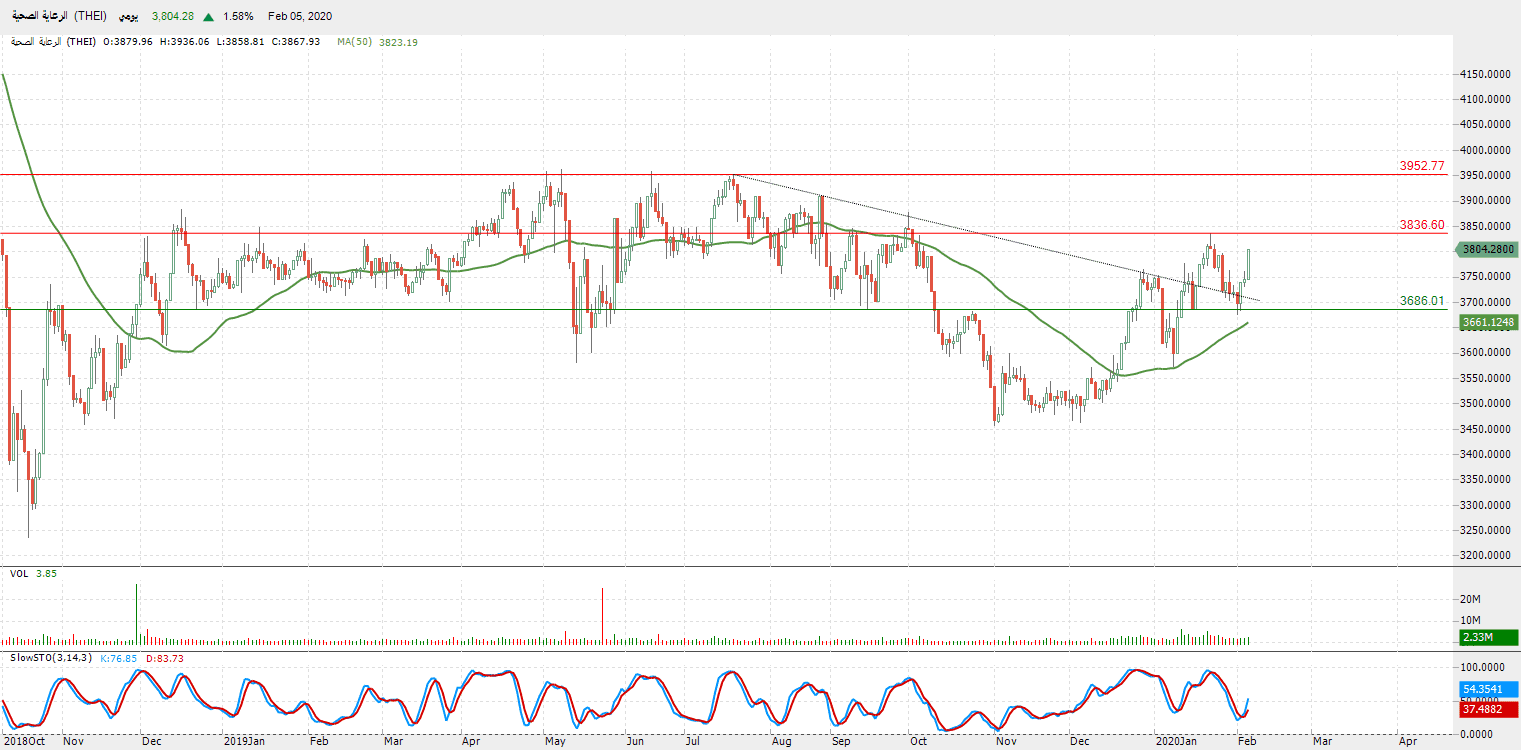Click the 1.58% change value
Screen dimensions: 1521x750
[239, 17]
